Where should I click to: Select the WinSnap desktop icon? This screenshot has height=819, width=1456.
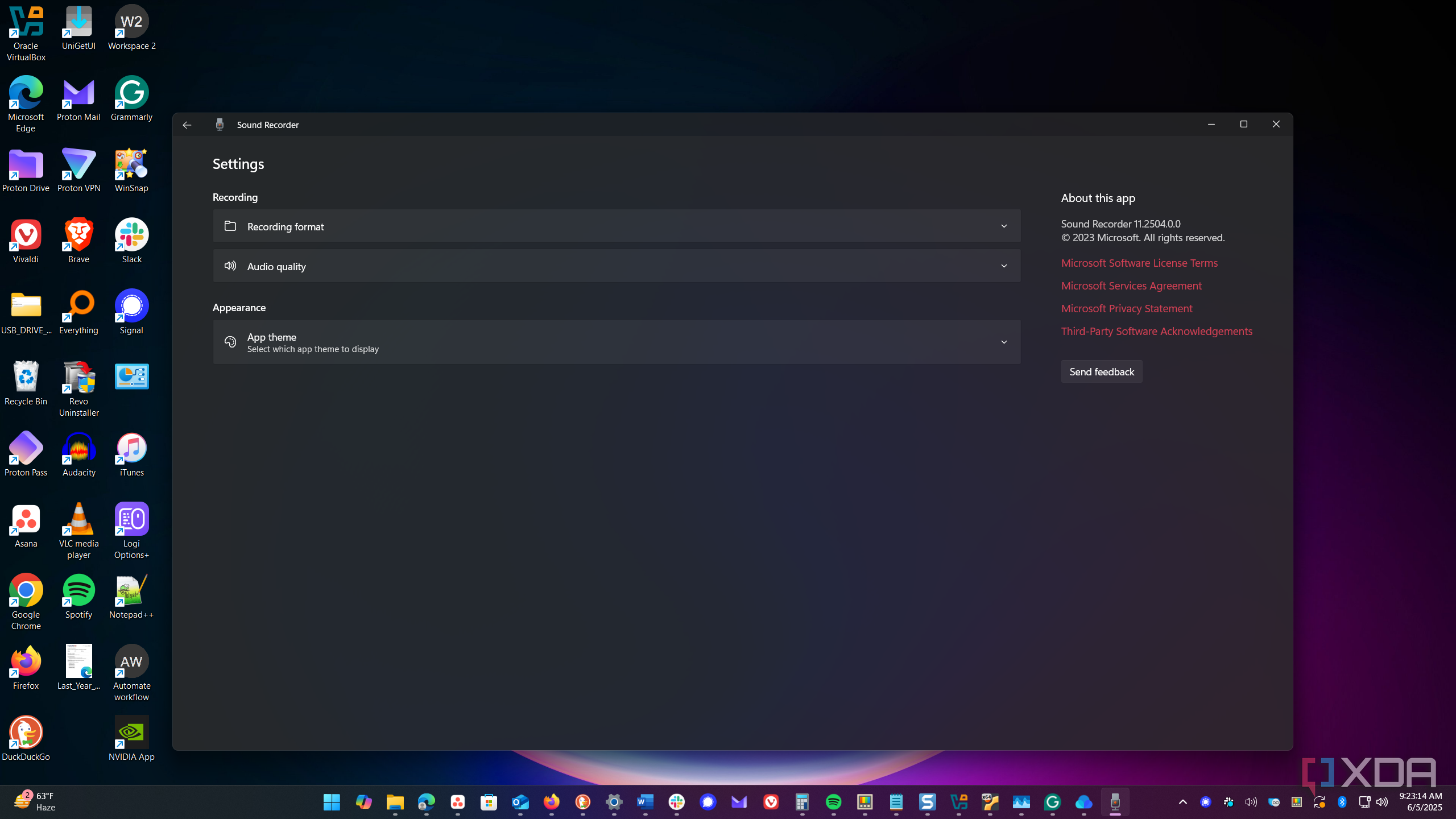[131, 169]
